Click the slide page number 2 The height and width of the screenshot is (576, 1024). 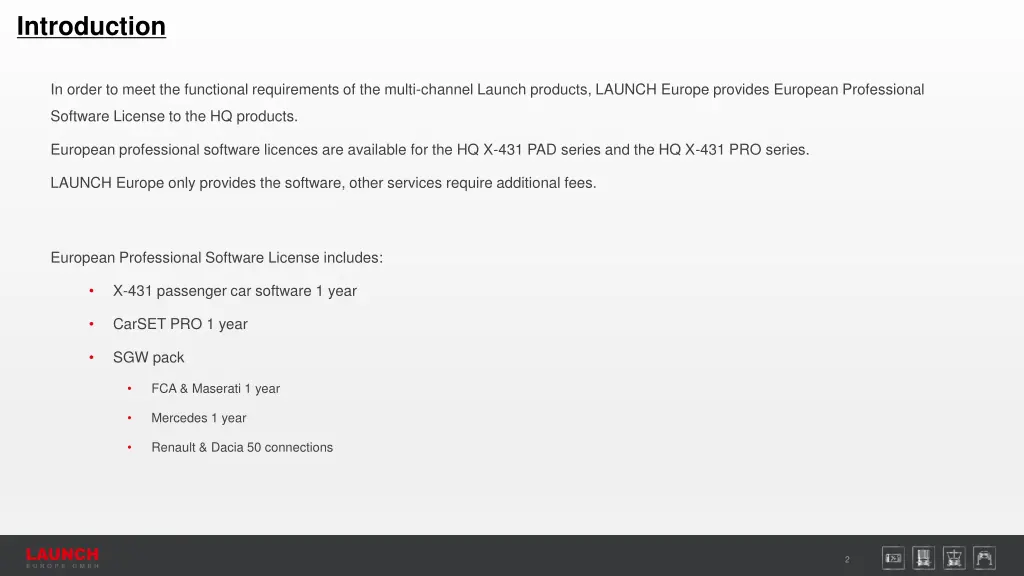point(847,560)
